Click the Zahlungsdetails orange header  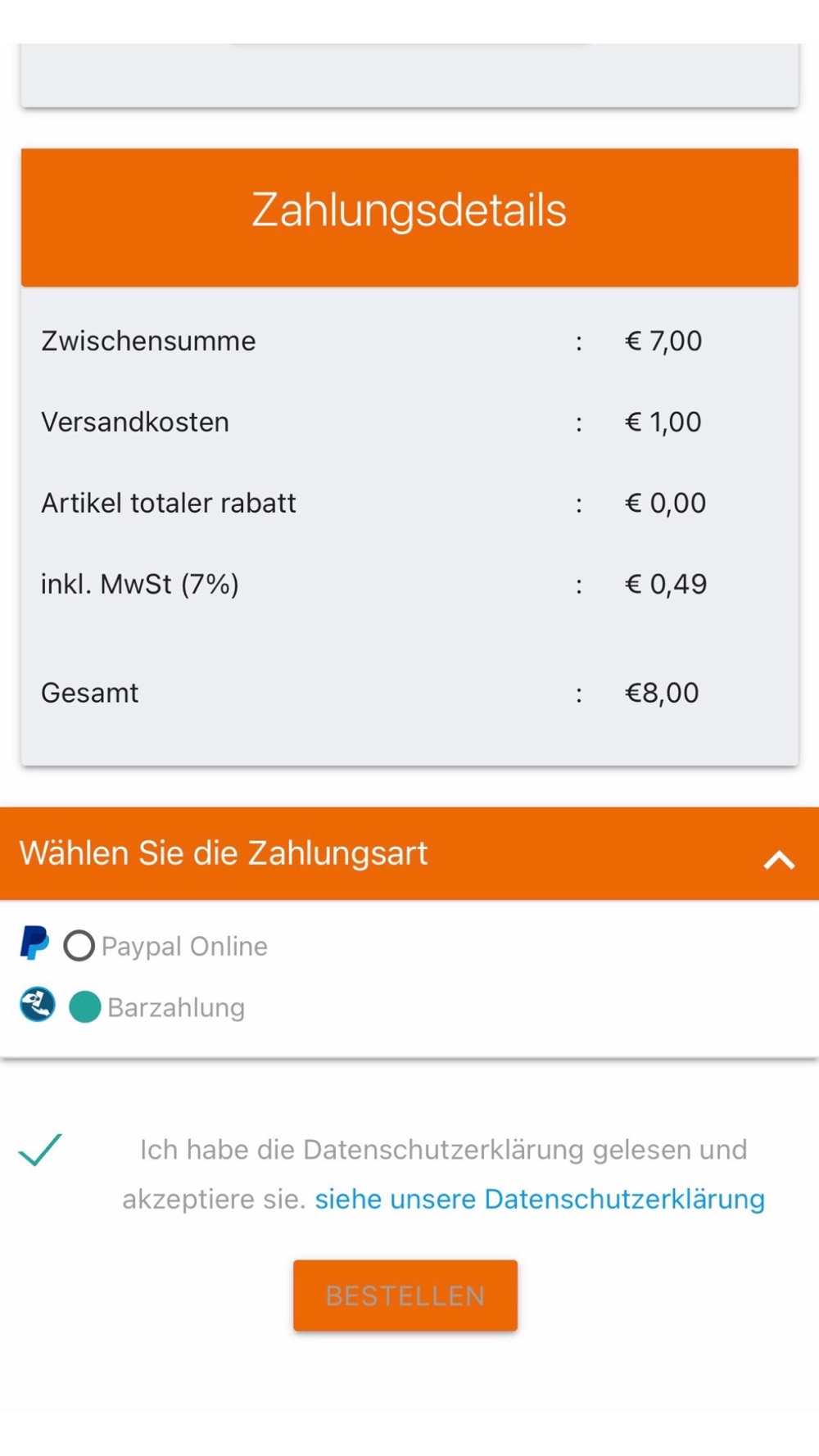click(409, 218)
